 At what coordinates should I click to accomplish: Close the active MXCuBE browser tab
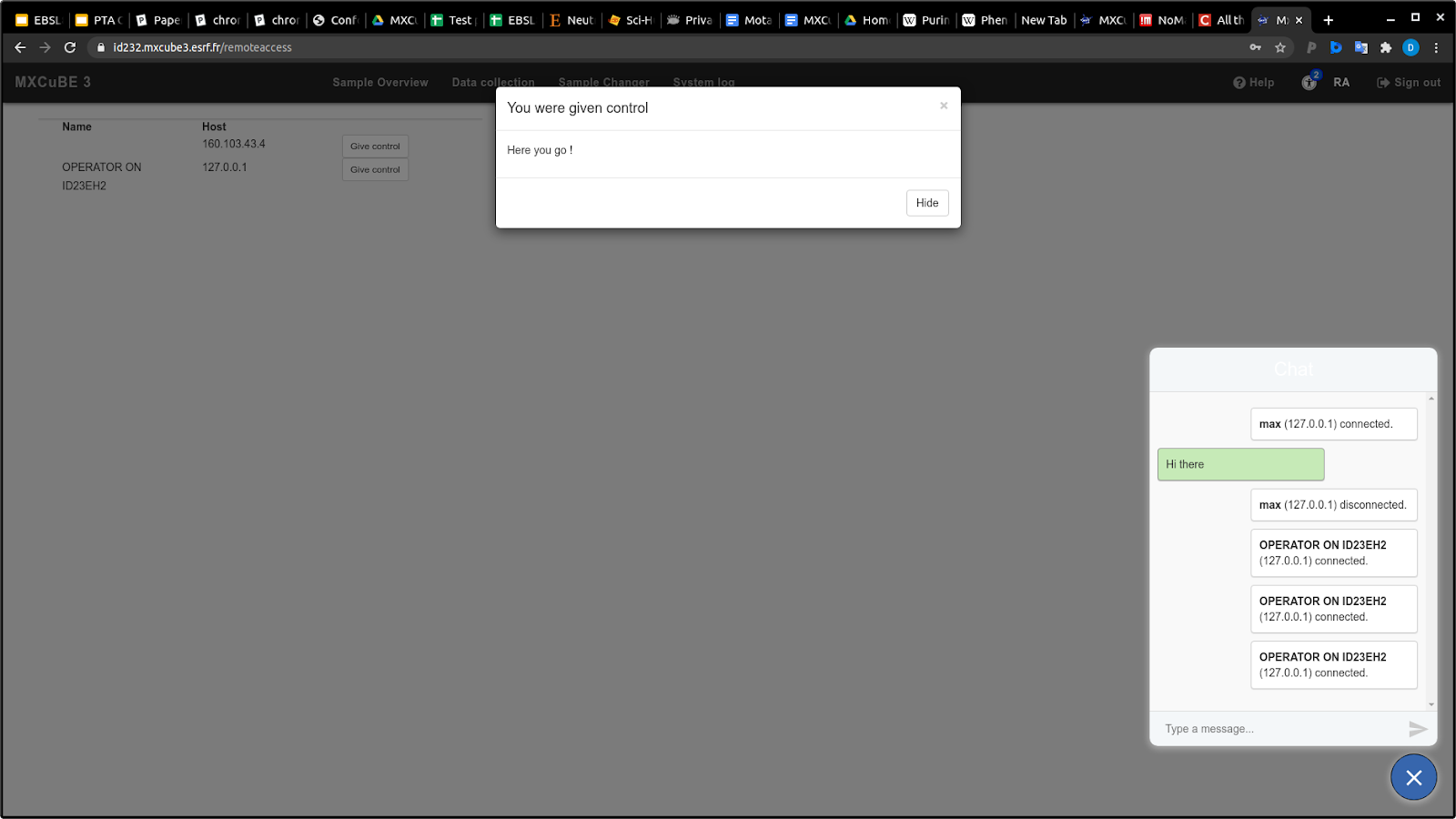click(x=1299, y=20)
